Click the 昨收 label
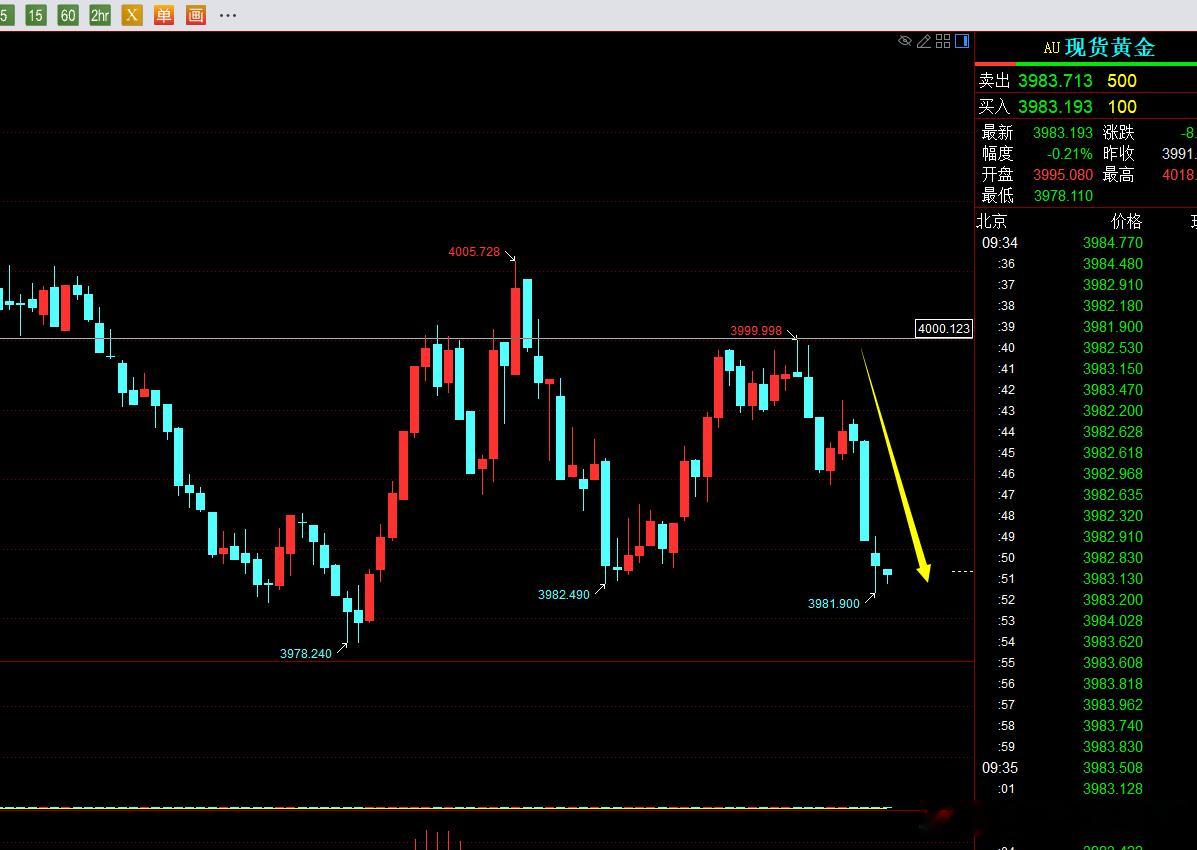 1118,154
